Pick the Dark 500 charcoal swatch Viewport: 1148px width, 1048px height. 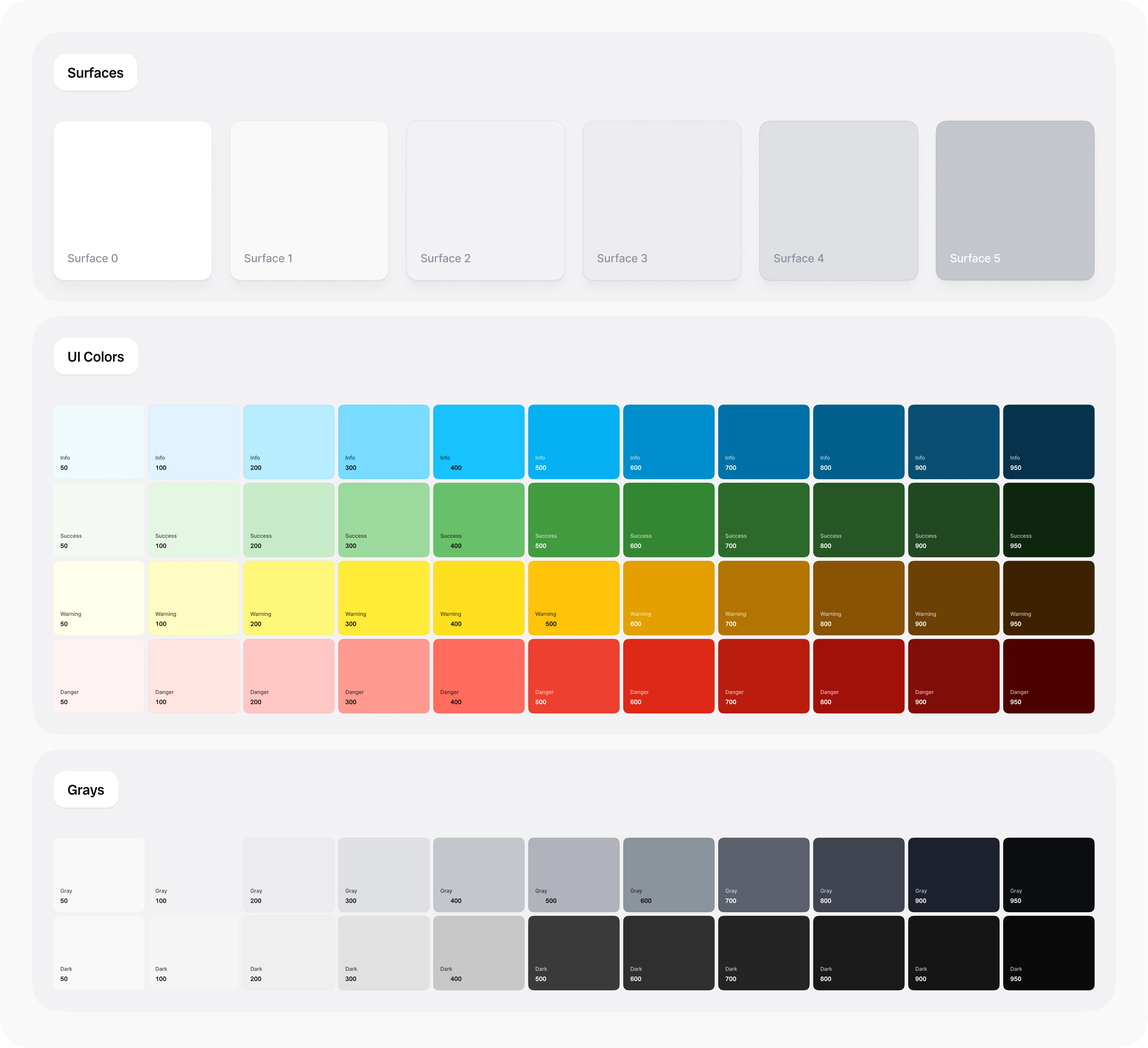pos(574,952)
